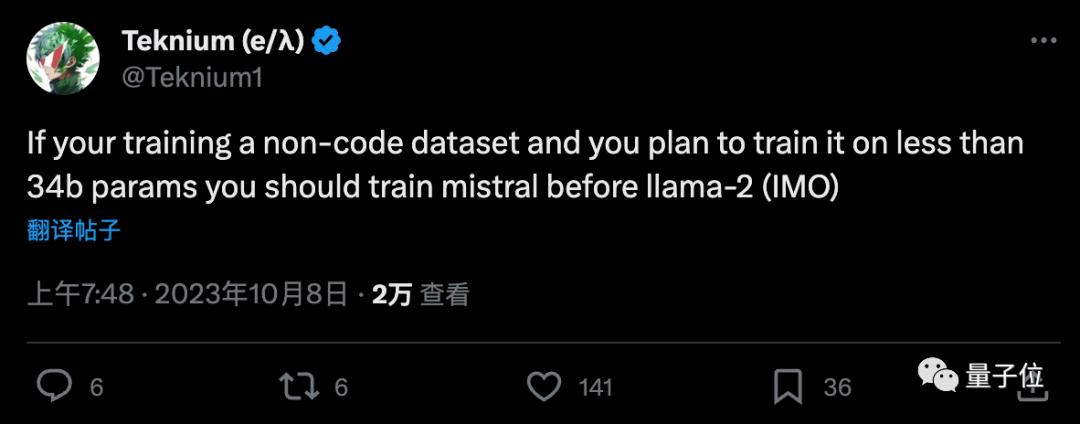Click the repost count 6 beside the arrows
Image resolution: width=1080 pixels, height=424 pixels.
point(341,387)
